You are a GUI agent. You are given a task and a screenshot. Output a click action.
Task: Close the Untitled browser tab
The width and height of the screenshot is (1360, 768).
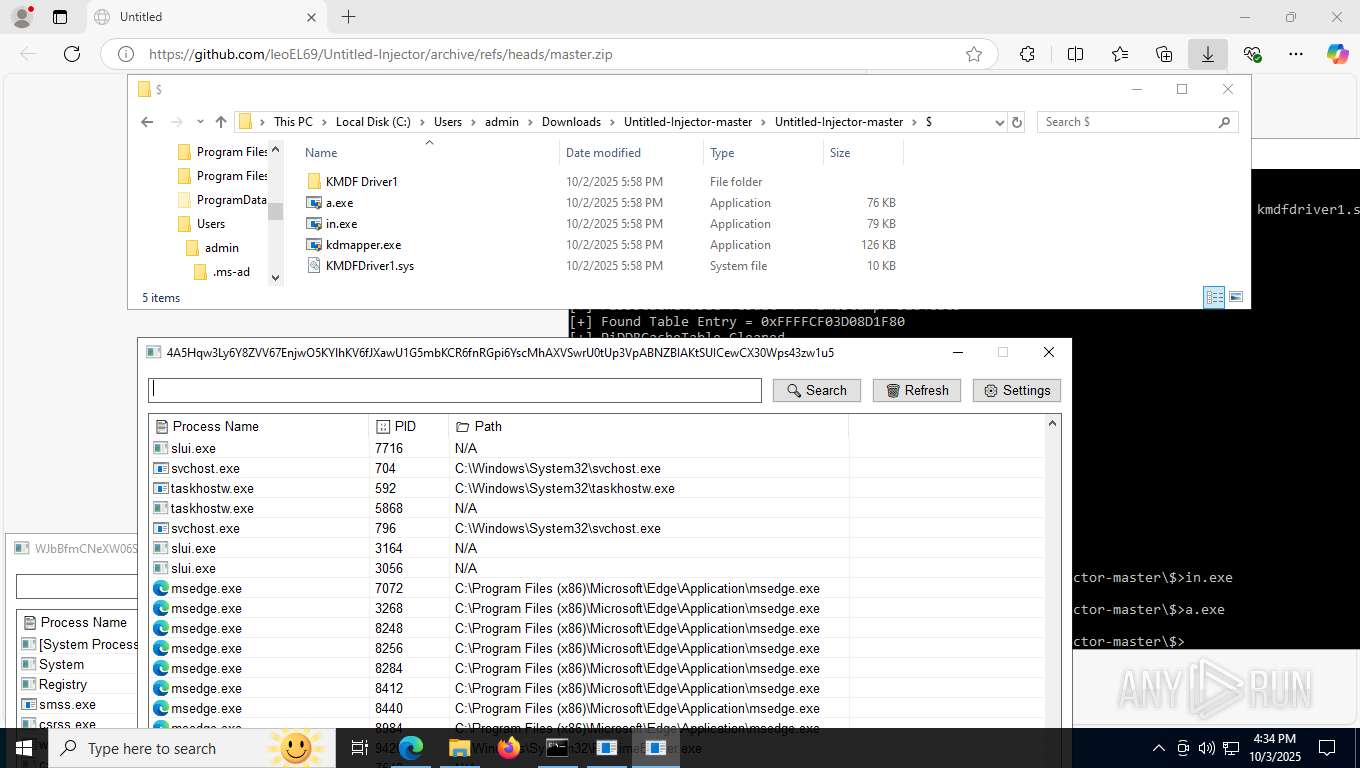311,17
